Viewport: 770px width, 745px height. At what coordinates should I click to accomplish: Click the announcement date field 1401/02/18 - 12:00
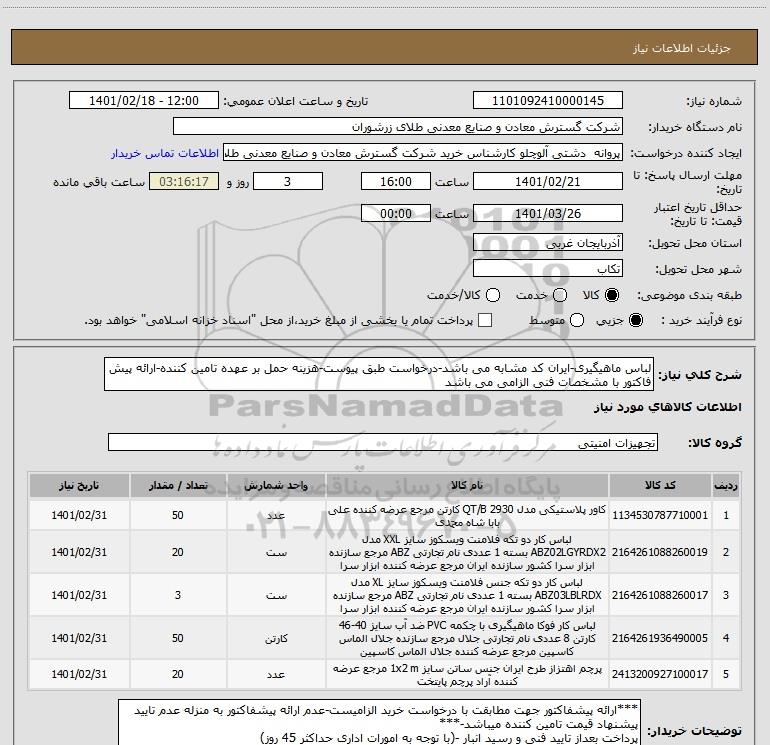pos(144,101)
